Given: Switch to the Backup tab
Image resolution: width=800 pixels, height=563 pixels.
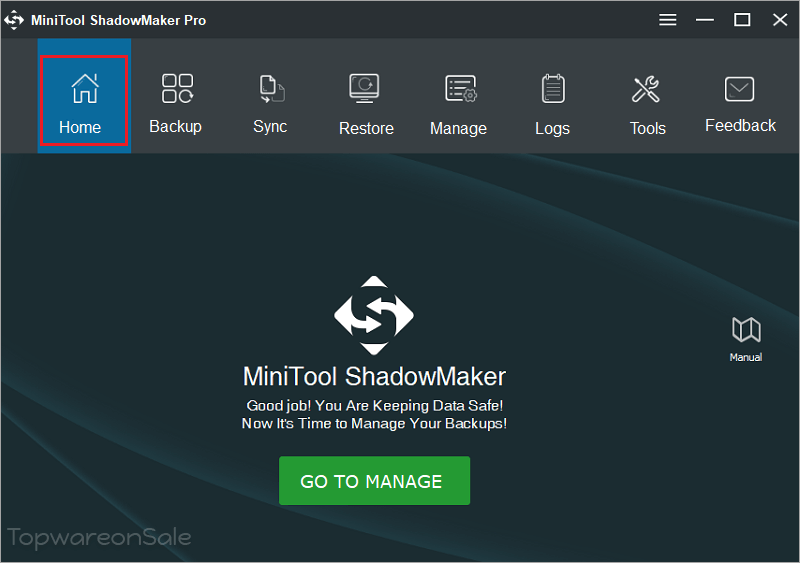Looking at the screenshot, I should point(176,104).
